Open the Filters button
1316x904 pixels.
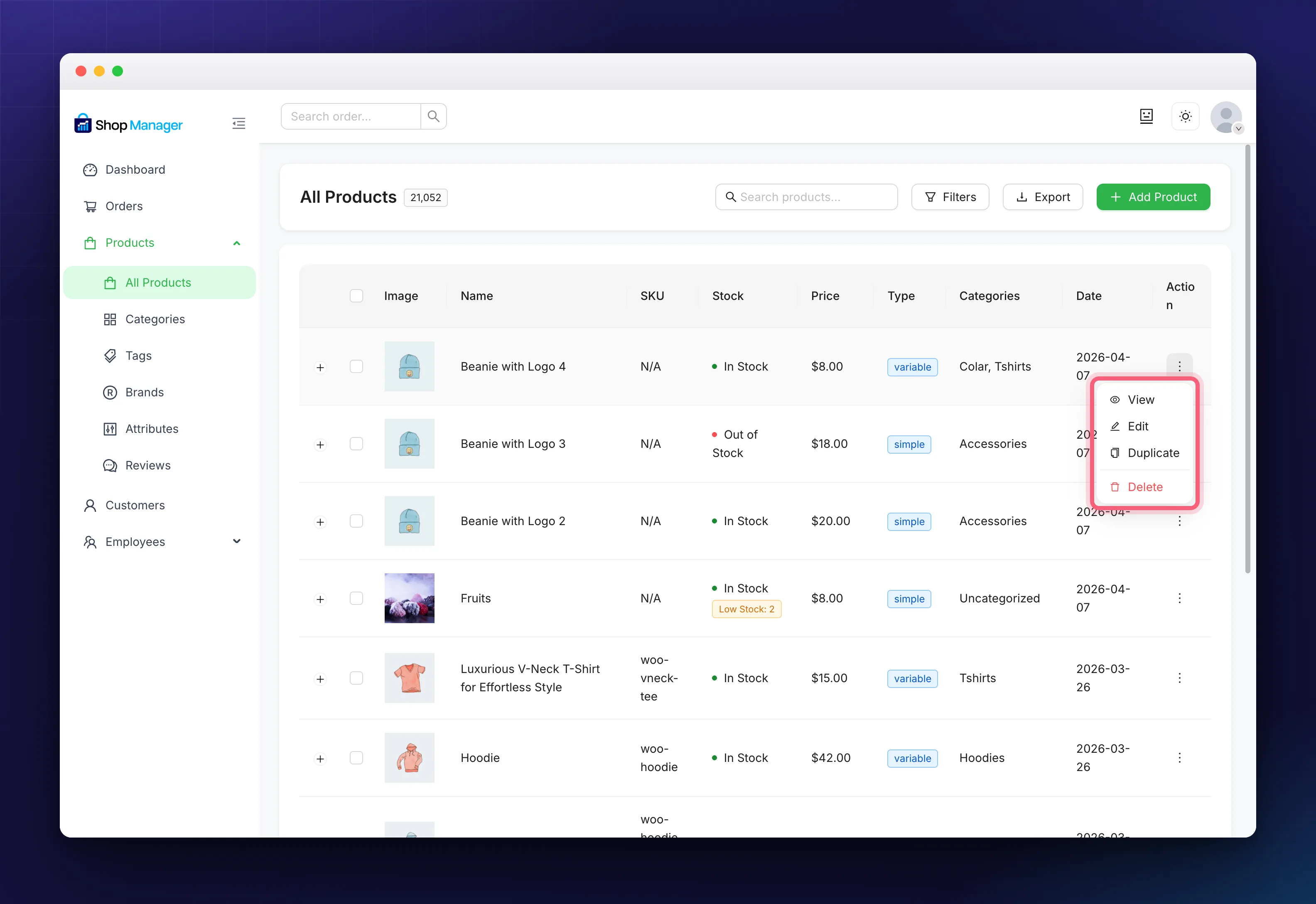[950, 197]
